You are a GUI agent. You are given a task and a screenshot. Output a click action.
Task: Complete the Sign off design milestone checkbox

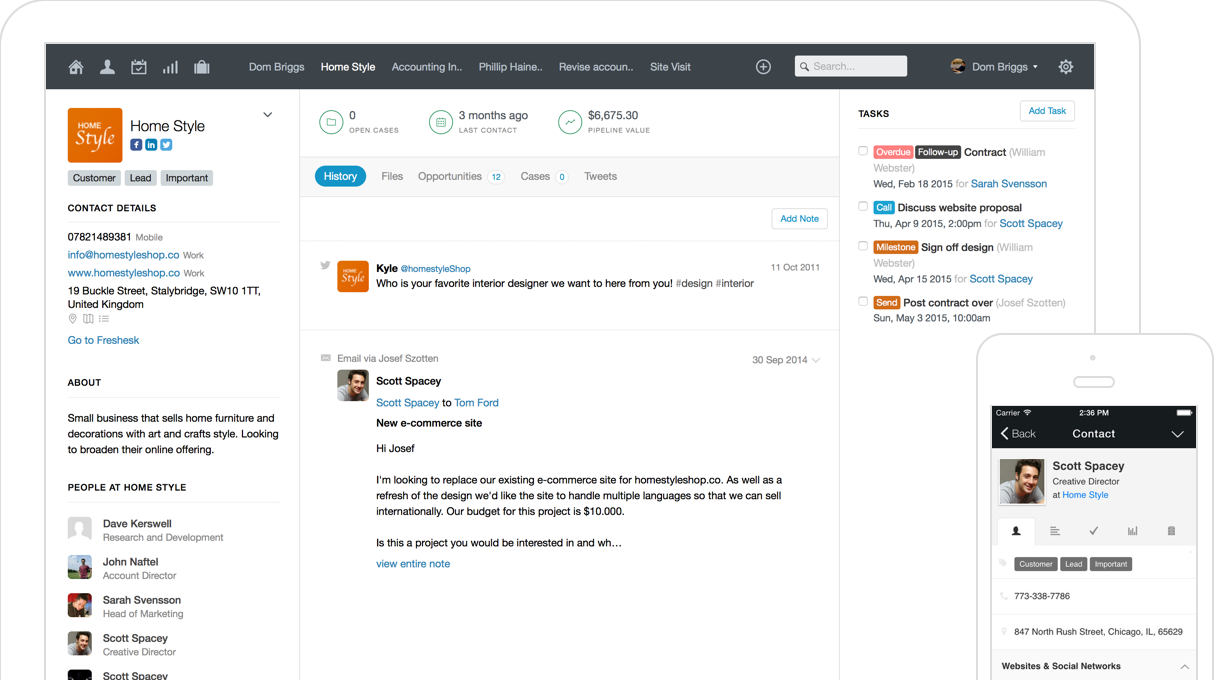coord(863,245)
